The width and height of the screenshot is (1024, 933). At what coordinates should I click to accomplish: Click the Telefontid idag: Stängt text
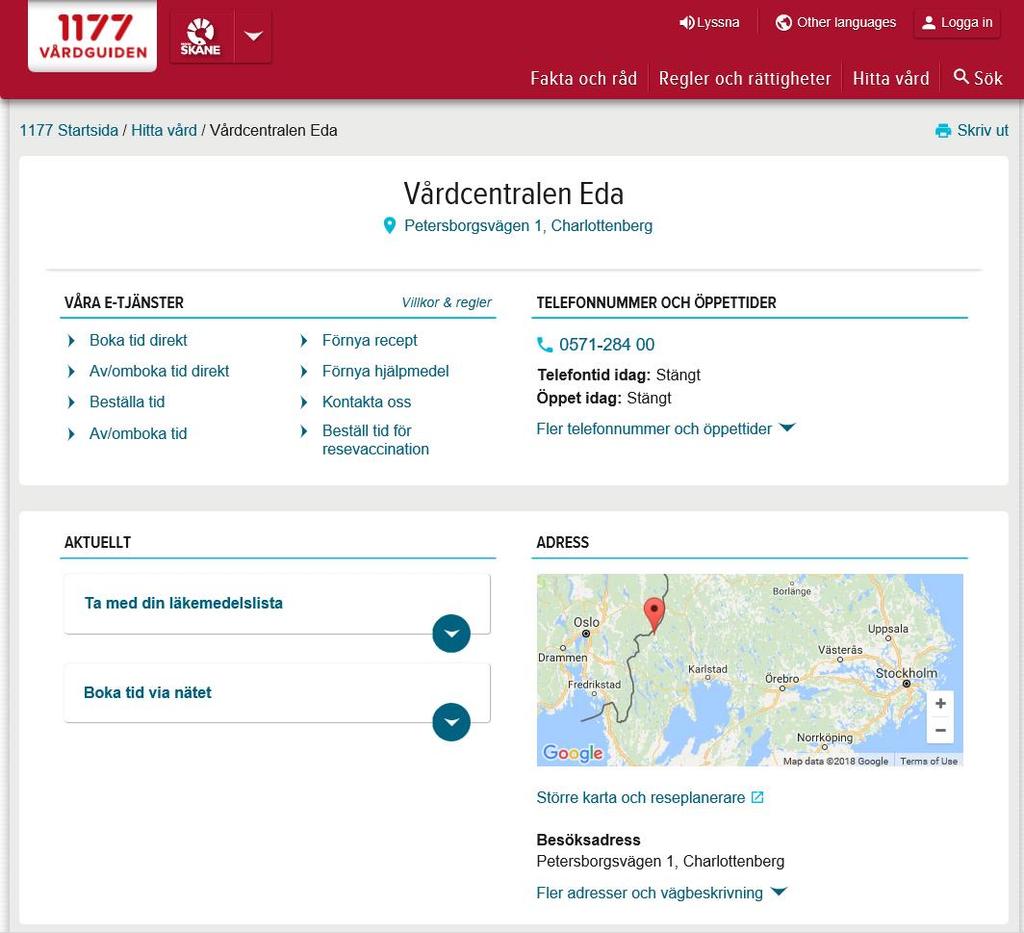coord(618,375)
